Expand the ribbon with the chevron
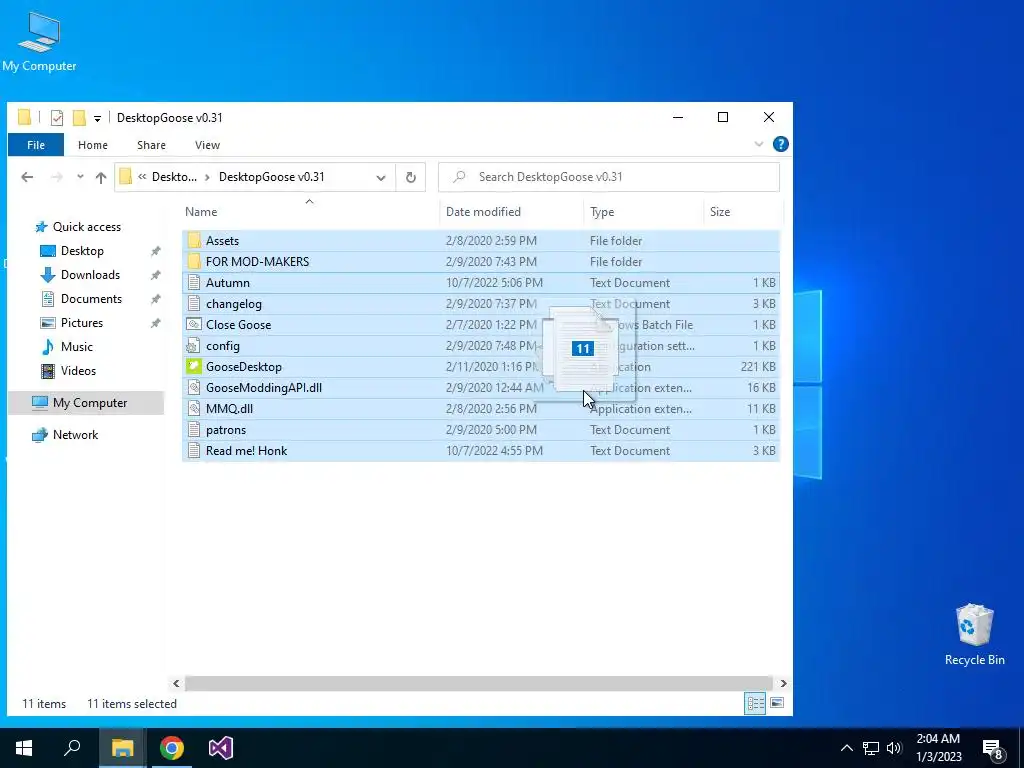The image size is (1024, 768). 759,144
